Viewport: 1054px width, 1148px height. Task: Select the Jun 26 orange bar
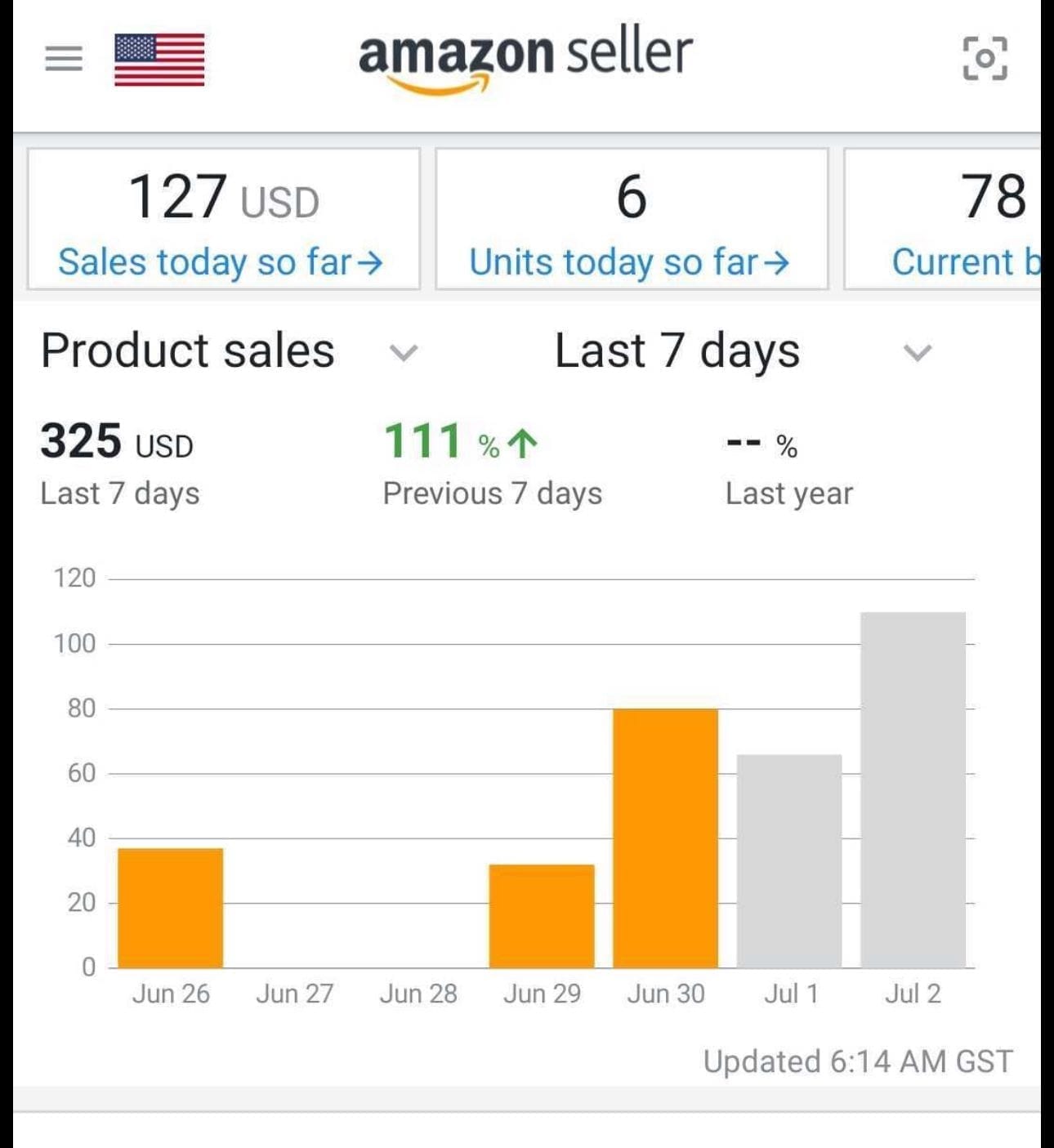pyautogui.click(x=171, y=907)
